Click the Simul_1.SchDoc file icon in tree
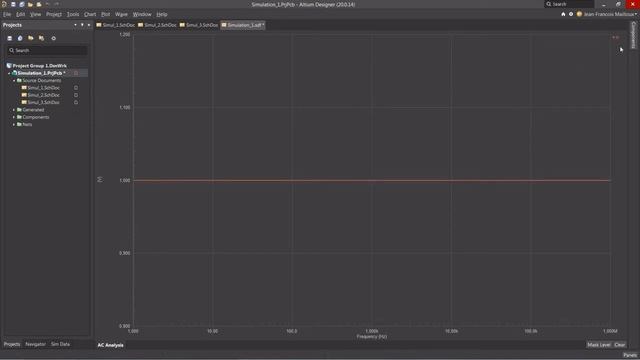 (24, 87)
